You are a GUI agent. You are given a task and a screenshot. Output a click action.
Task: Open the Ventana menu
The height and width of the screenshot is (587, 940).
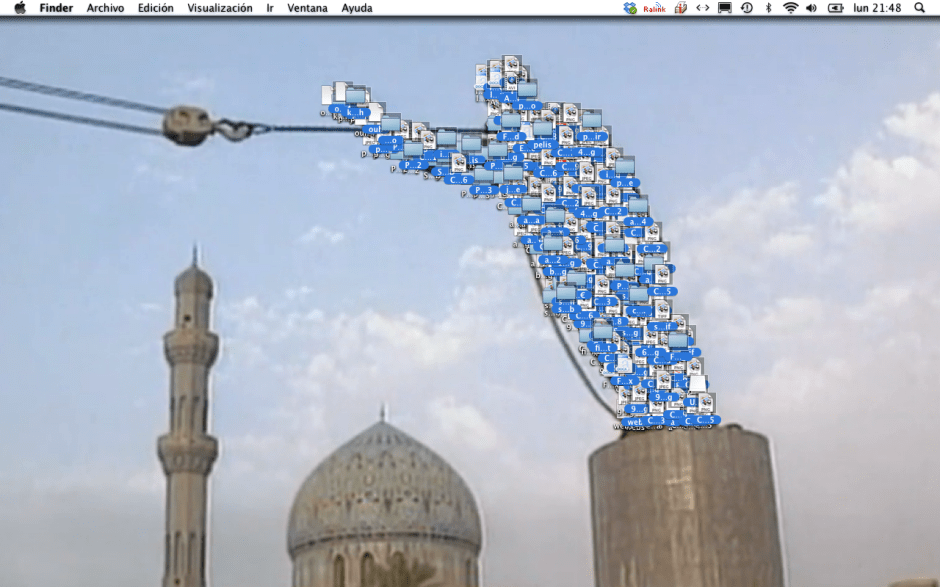307,8
